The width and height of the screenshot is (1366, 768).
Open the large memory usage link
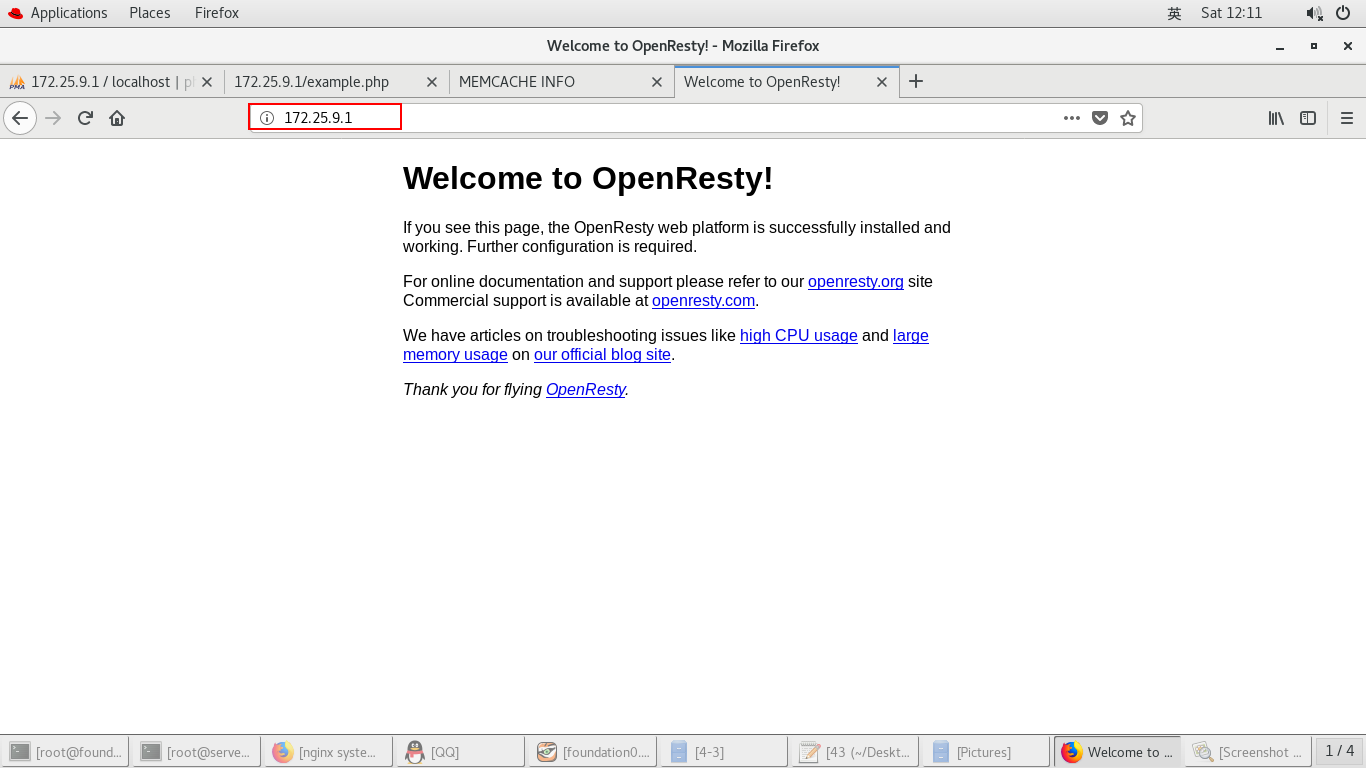pos(911,336)
